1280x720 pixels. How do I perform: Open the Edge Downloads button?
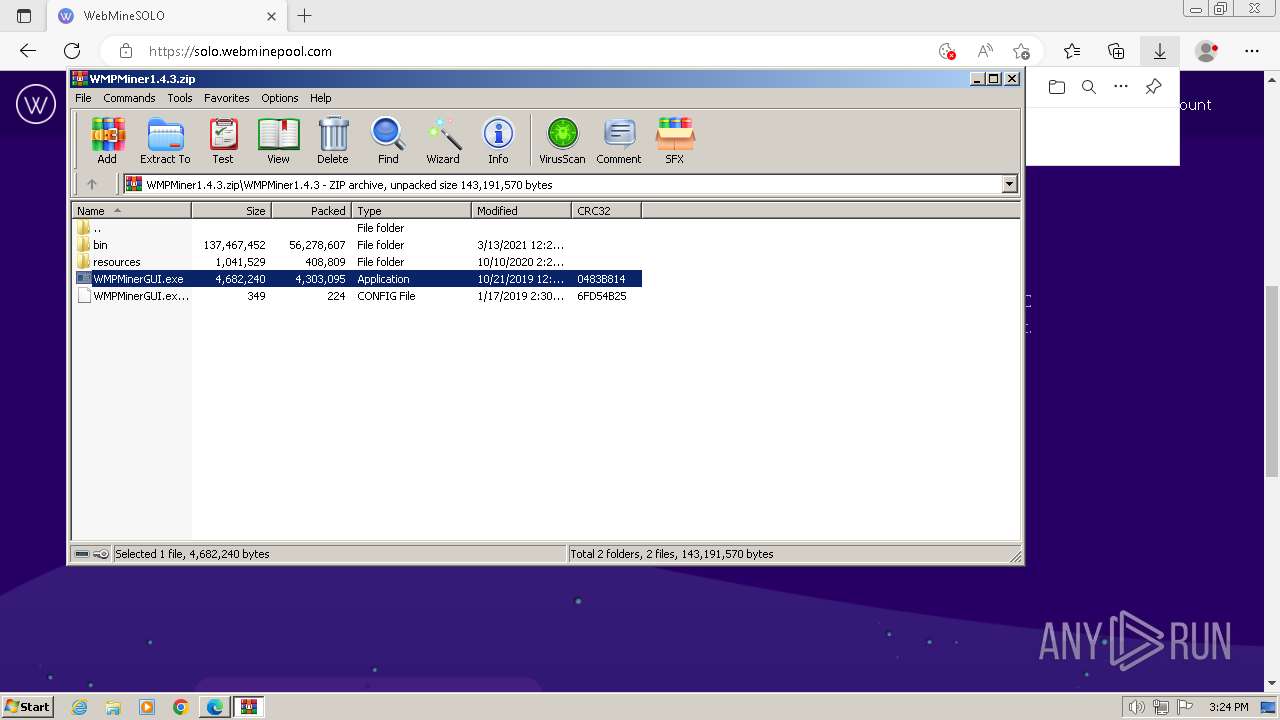1160,51
